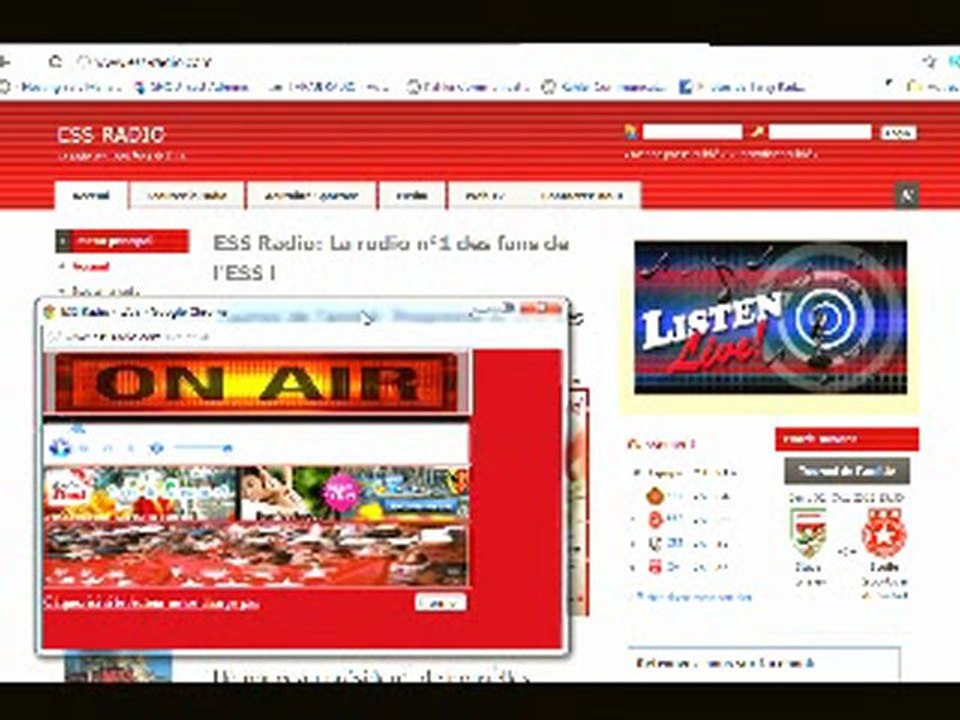The image size is (960, 720).
Task: Open the Facebook bookmark
Action: (743, 88)
